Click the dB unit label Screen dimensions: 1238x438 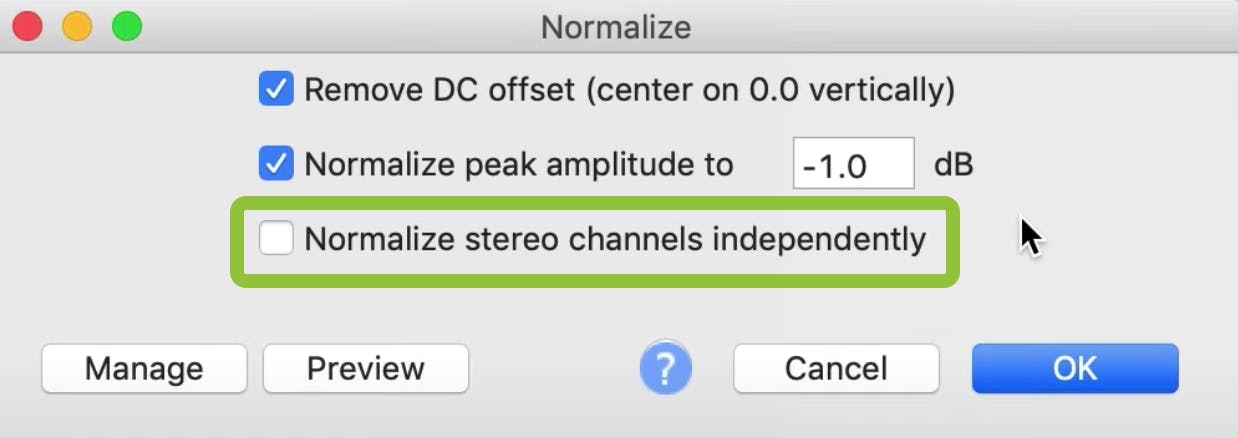coord(953,164)
